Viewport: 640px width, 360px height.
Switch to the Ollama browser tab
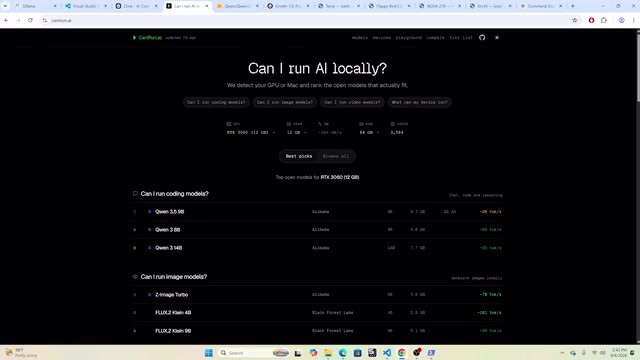pyautogui.click(x=36, y=6)
